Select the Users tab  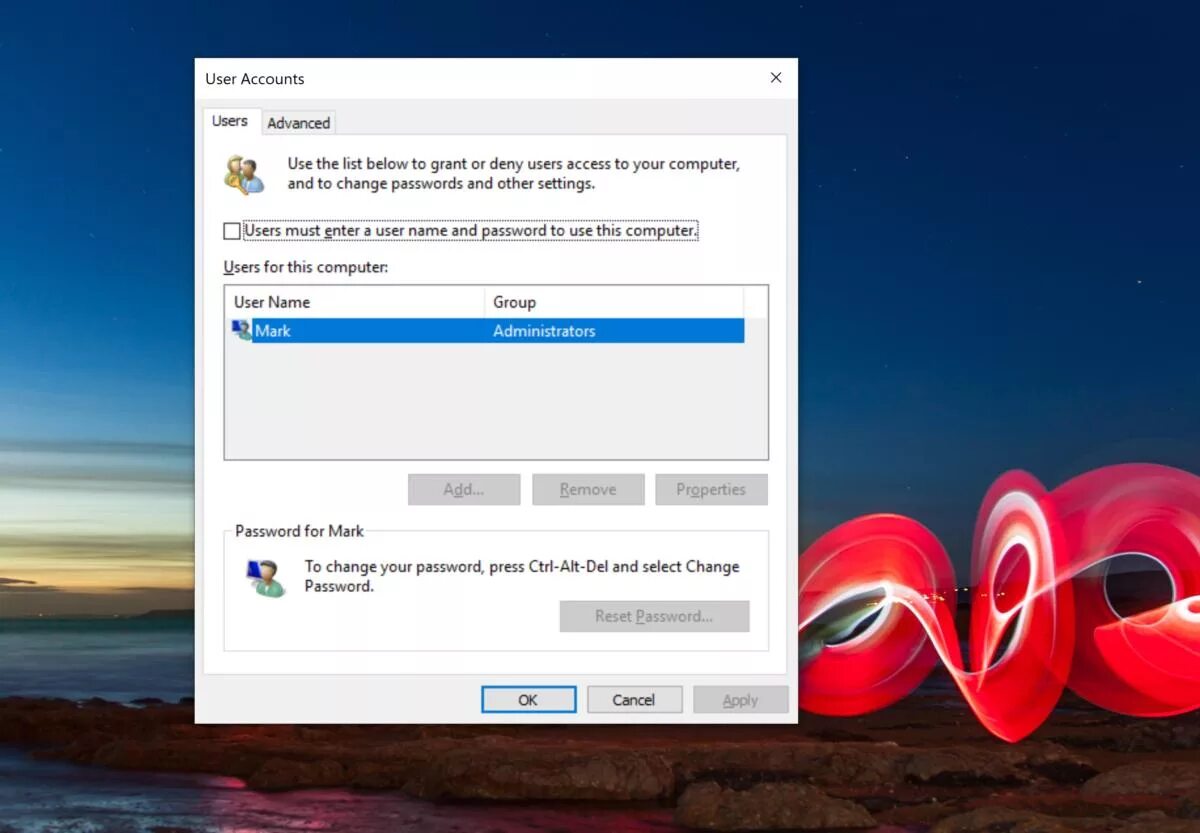(229, 121)
